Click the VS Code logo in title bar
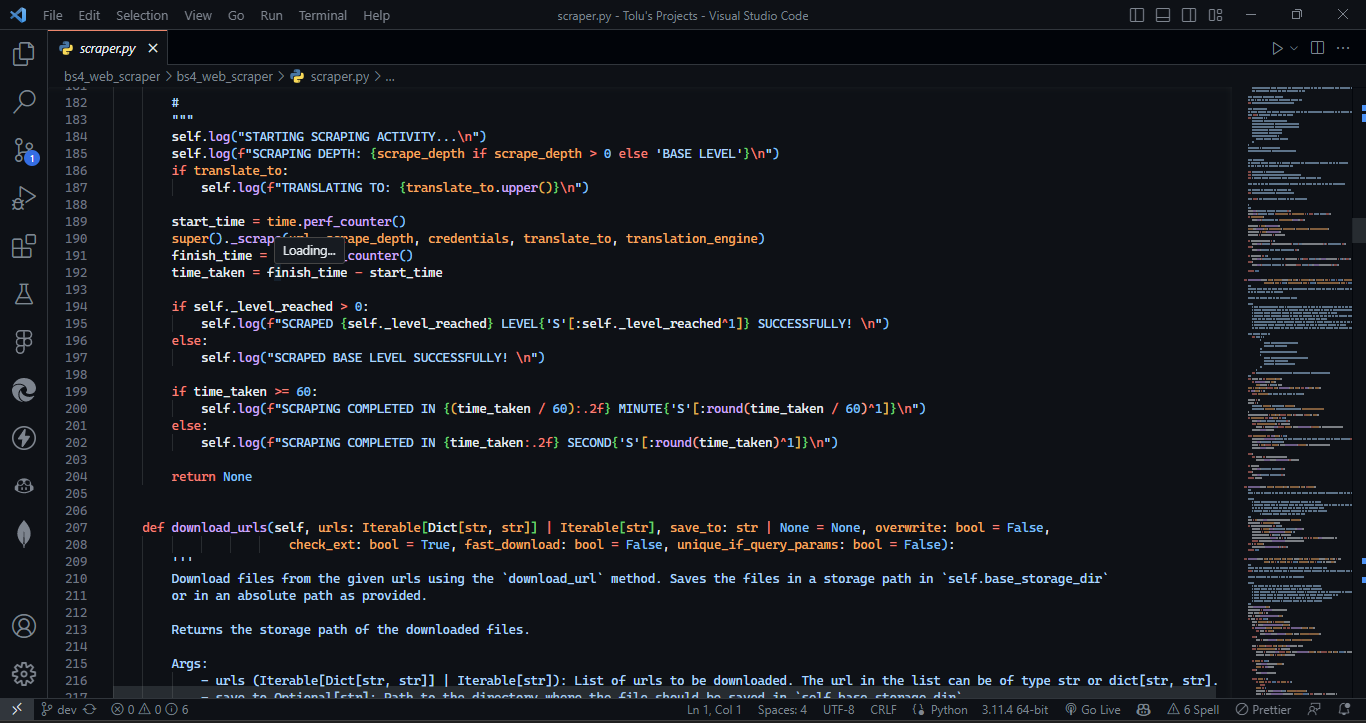Image resolution: width=1366 pixels, height=723 pixels. (17, 15)
